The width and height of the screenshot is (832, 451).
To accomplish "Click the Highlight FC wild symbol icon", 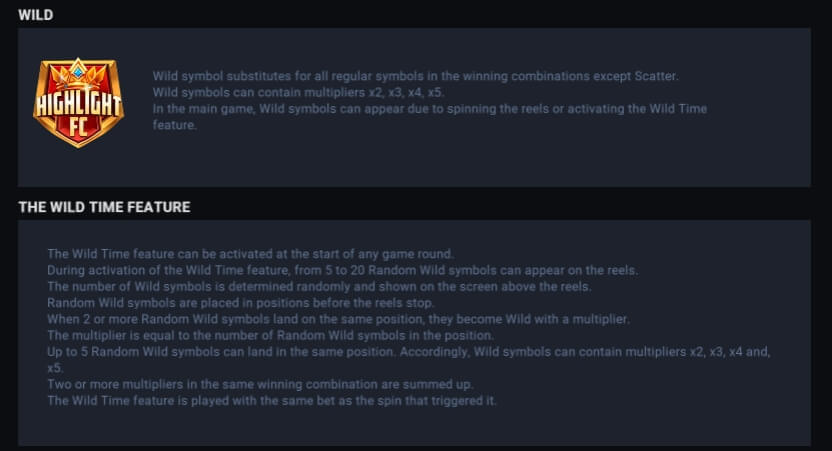I will point(79,102).
